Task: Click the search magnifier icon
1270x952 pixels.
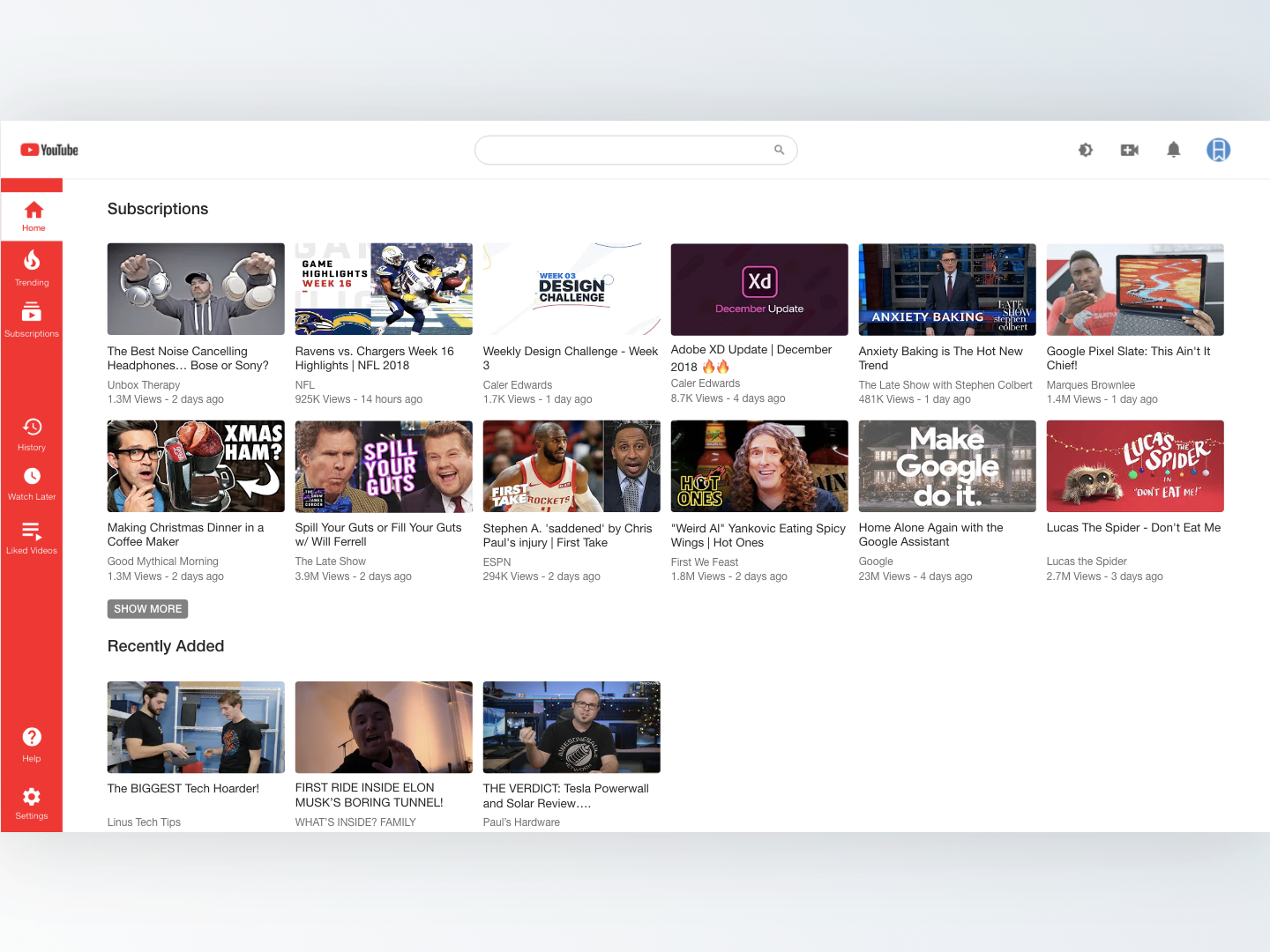Action: coord(779,150)
